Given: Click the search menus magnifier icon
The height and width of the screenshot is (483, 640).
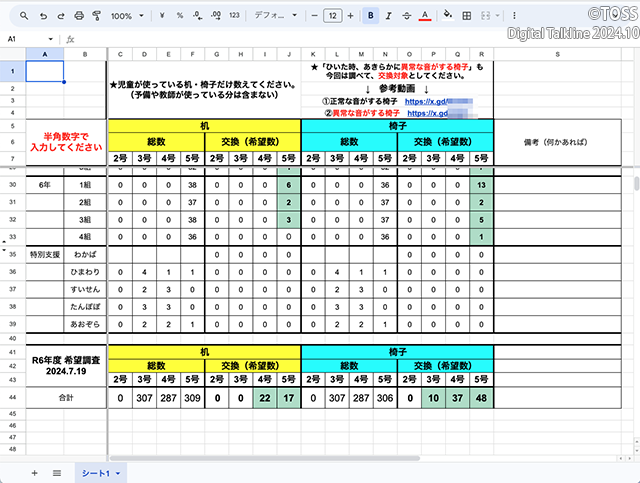Looking at the screenshot, I should 24,16.
